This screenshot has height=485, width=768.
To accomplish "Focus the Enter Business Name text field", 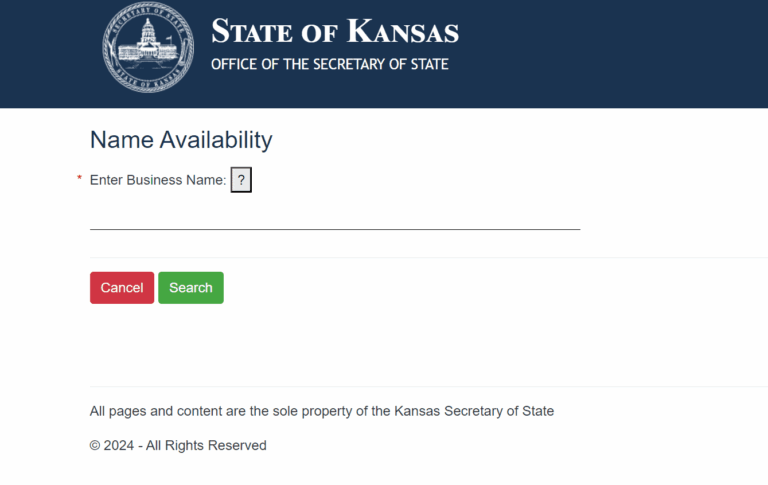I will pos(335,215).
